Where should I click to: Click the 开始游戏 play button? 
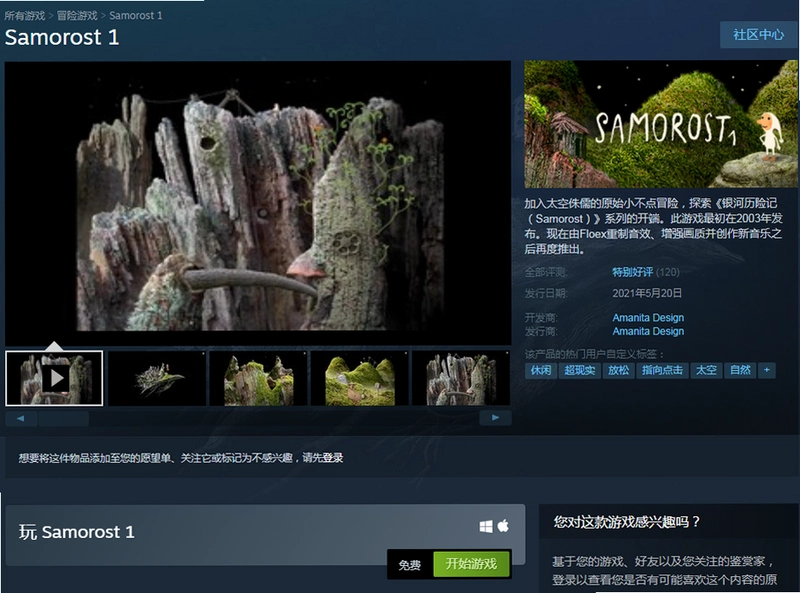click(471, 564)
